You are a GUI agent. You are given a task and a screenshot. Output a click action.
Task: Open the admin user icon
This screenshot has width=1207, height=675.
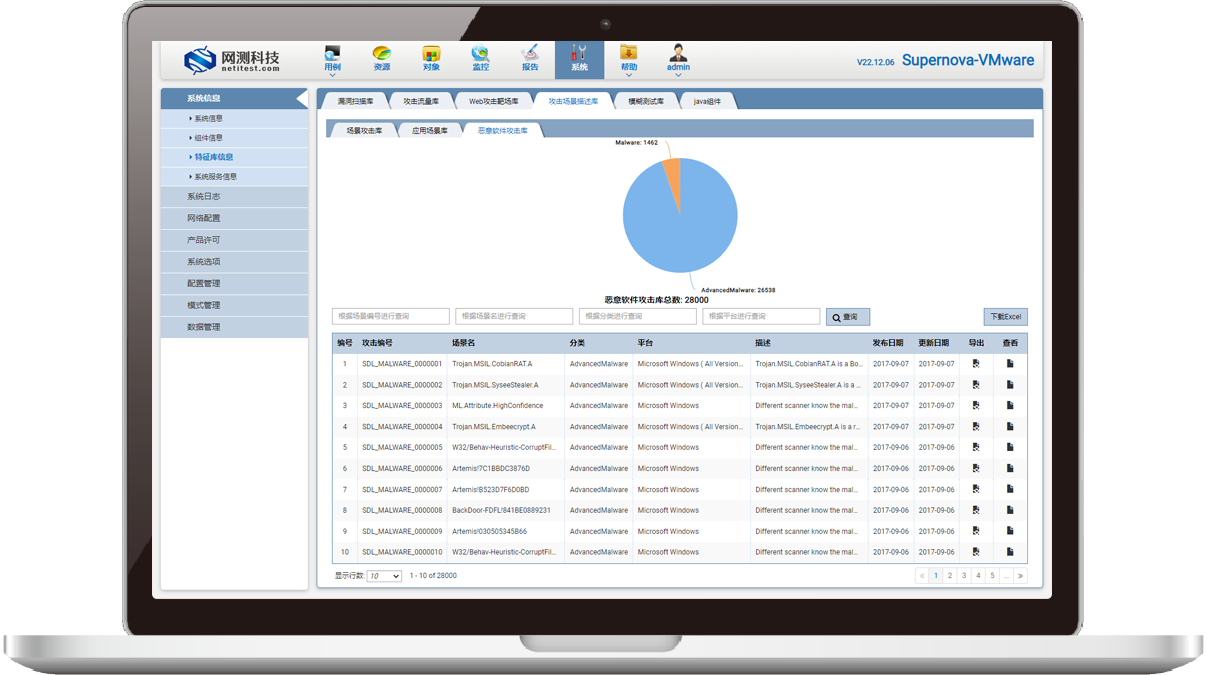(678, 58)
